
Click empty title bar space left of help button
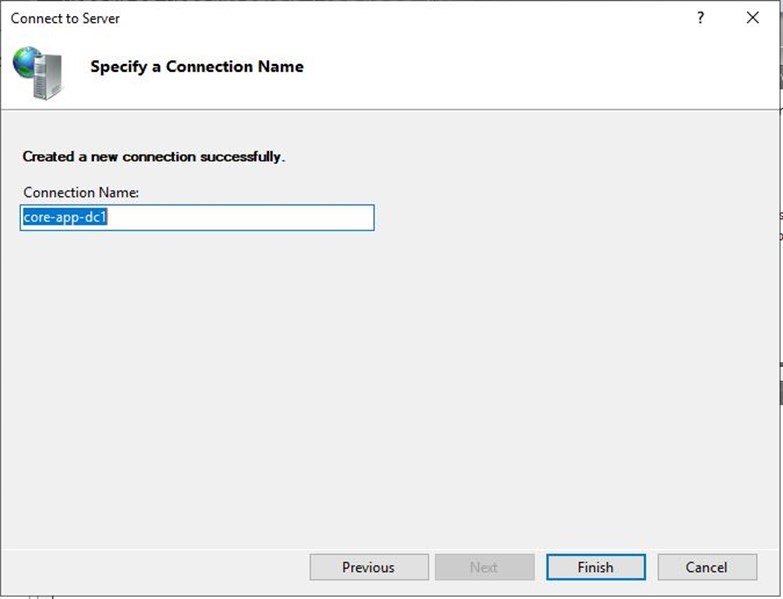click(x=400, y=19)
